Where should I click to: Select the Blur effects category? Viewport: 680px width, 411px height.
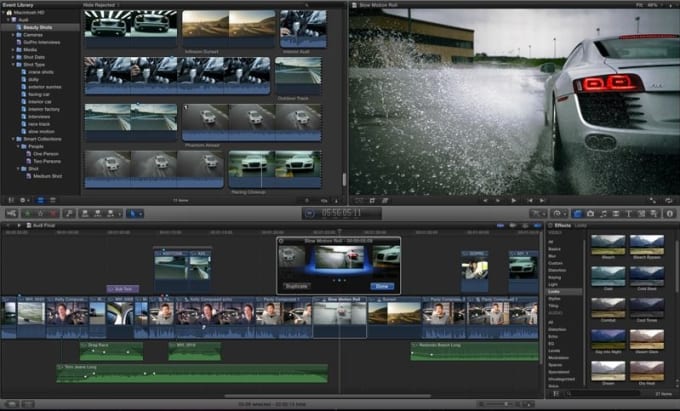[552, 256]
